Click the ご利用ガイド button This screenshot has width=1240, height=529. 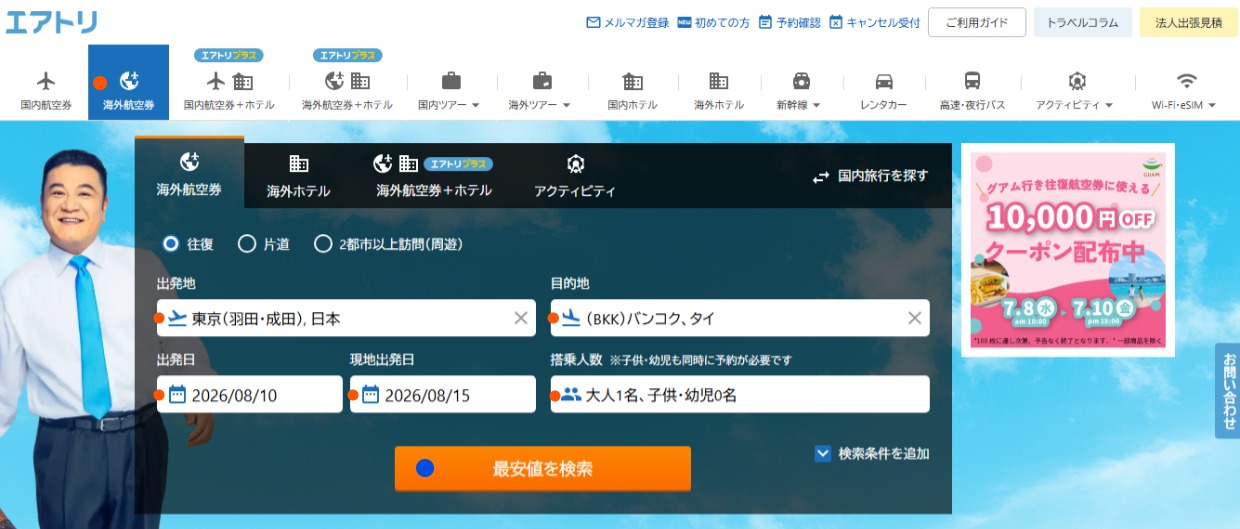coord(977,22)
